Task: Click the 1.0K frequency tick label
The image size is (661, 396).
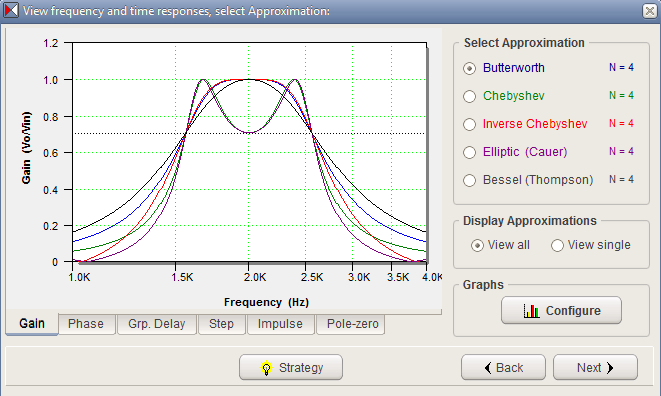Action: point(79,277)
